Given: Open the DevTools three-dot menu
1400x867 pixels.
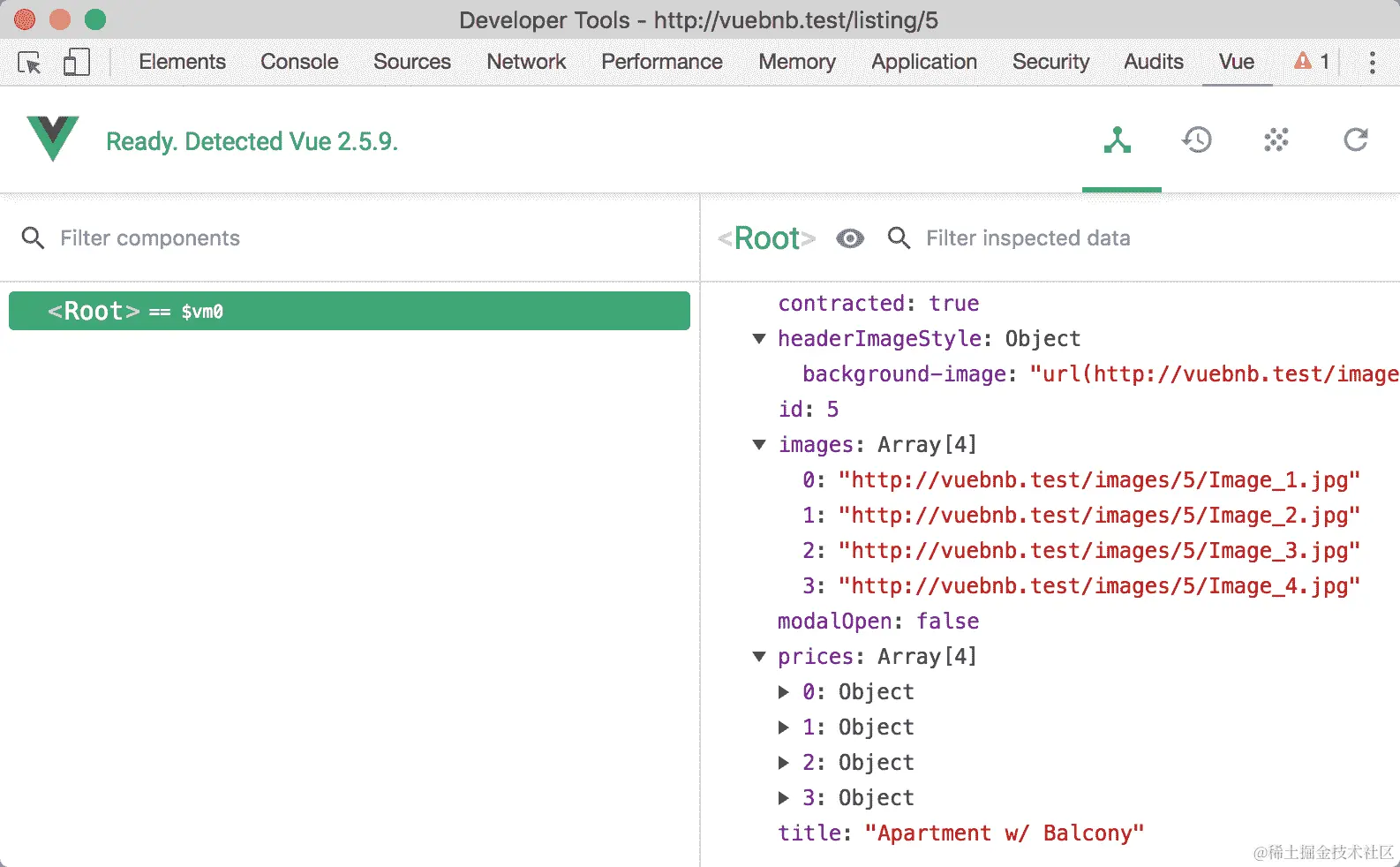Looking at the screenshot, I should click(x=1372, y=62).
